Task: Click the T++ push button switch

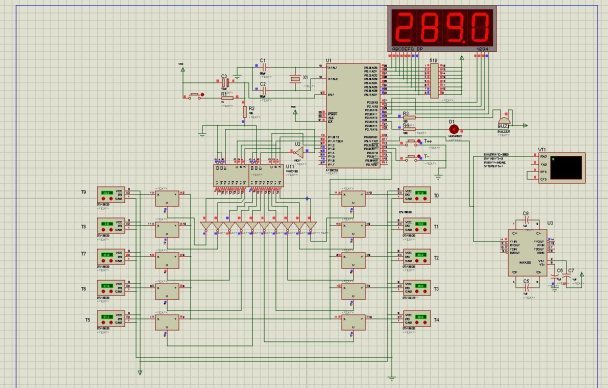Action: (412, 142)
